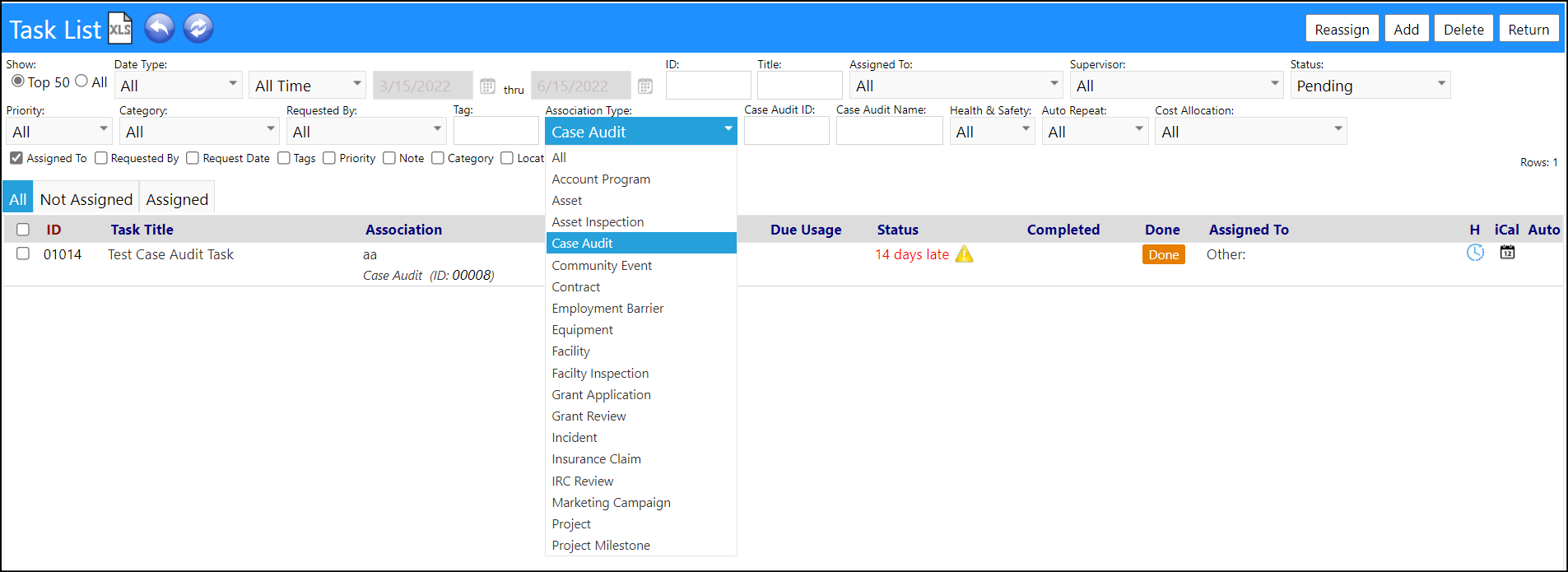Open the All Time range dropdown
1568x572 pixels.
[x=308, y=85]
